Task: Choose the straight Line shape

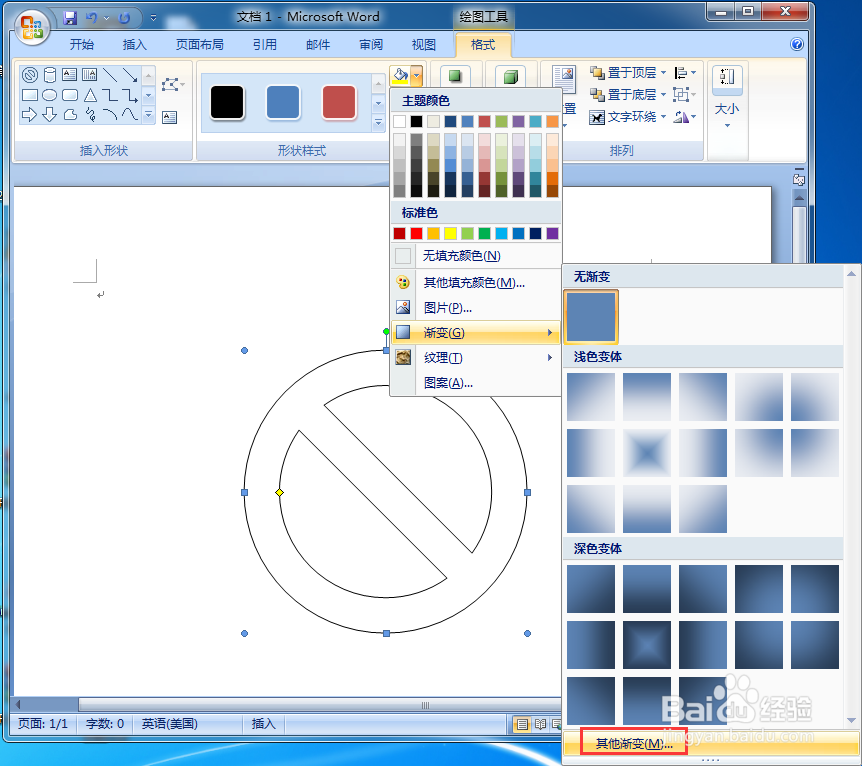Action: click(110, 75)
